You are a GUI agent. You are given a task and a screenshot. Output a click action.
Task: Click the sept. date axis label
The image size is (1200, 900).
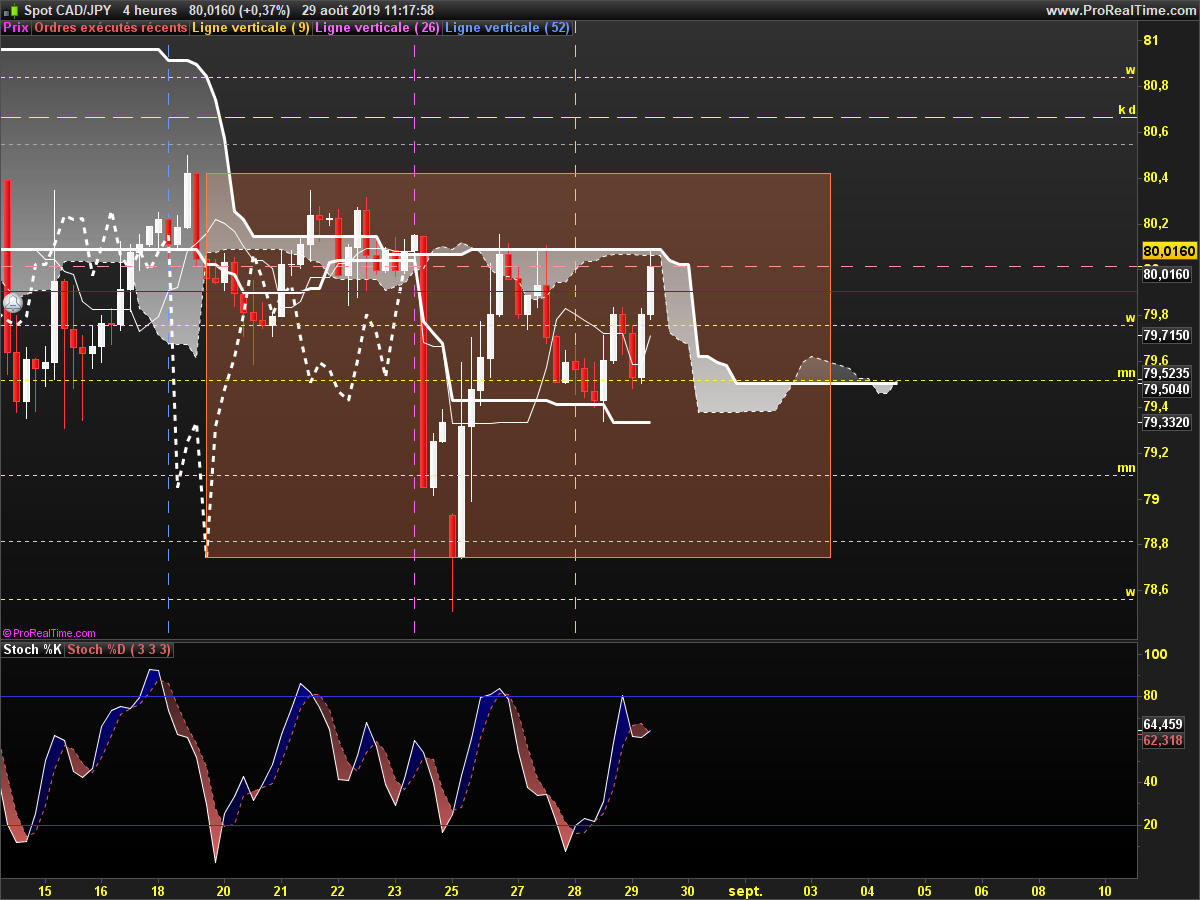coord(746,890)
